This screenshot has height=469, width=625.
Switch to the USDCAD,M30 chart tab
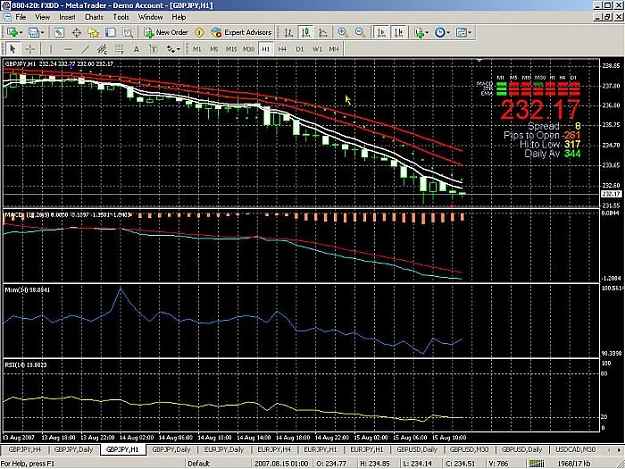575,449
